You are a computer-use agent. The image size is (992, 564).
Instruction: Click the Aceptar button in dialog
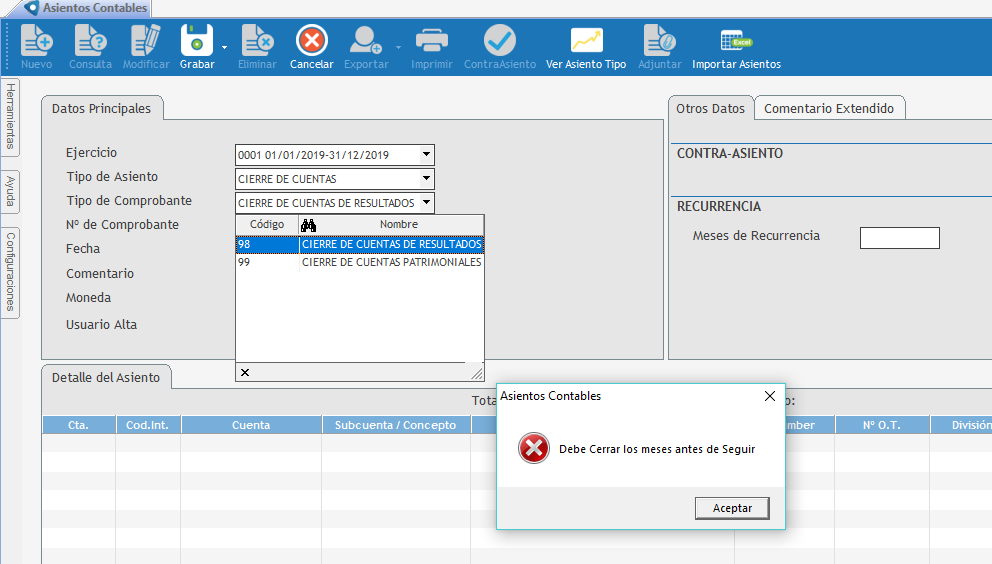point(732,508)
